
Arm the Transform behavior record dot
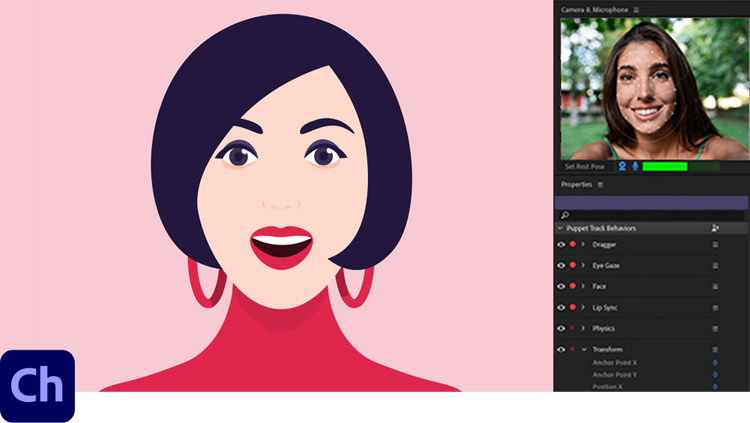point(572,349)
